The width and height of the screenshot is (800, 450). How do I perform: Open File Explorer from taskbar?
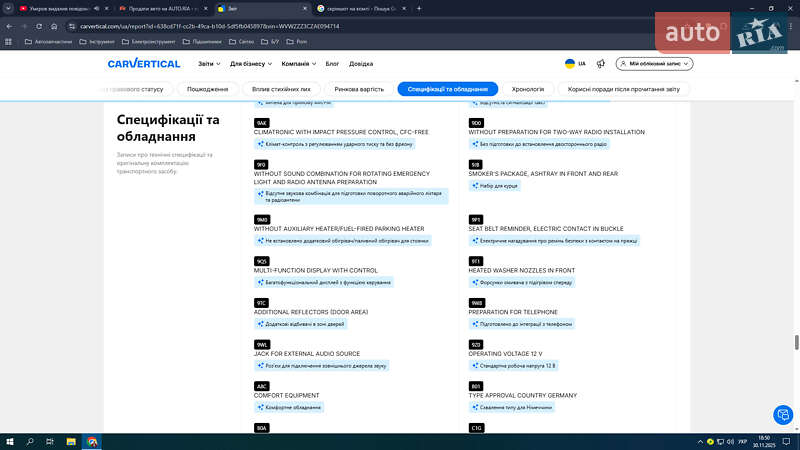click(72, 441)
